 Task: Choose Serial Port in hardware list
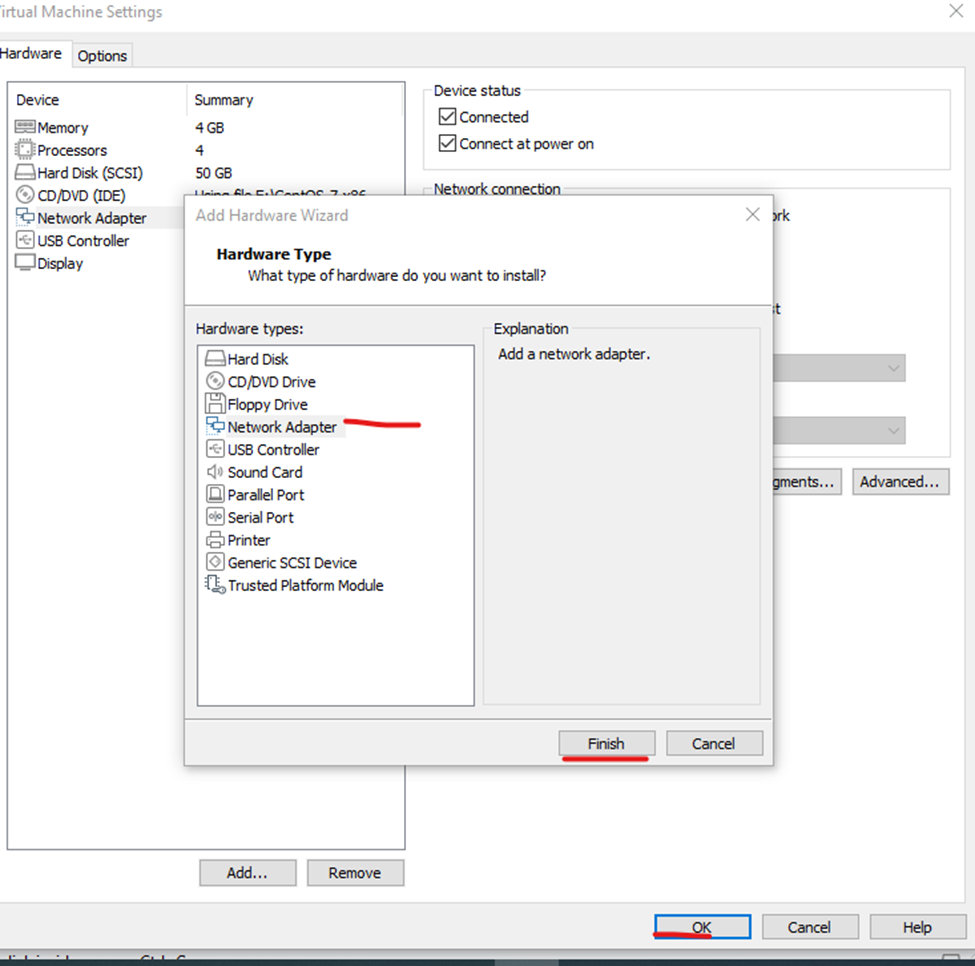point(260,518)
